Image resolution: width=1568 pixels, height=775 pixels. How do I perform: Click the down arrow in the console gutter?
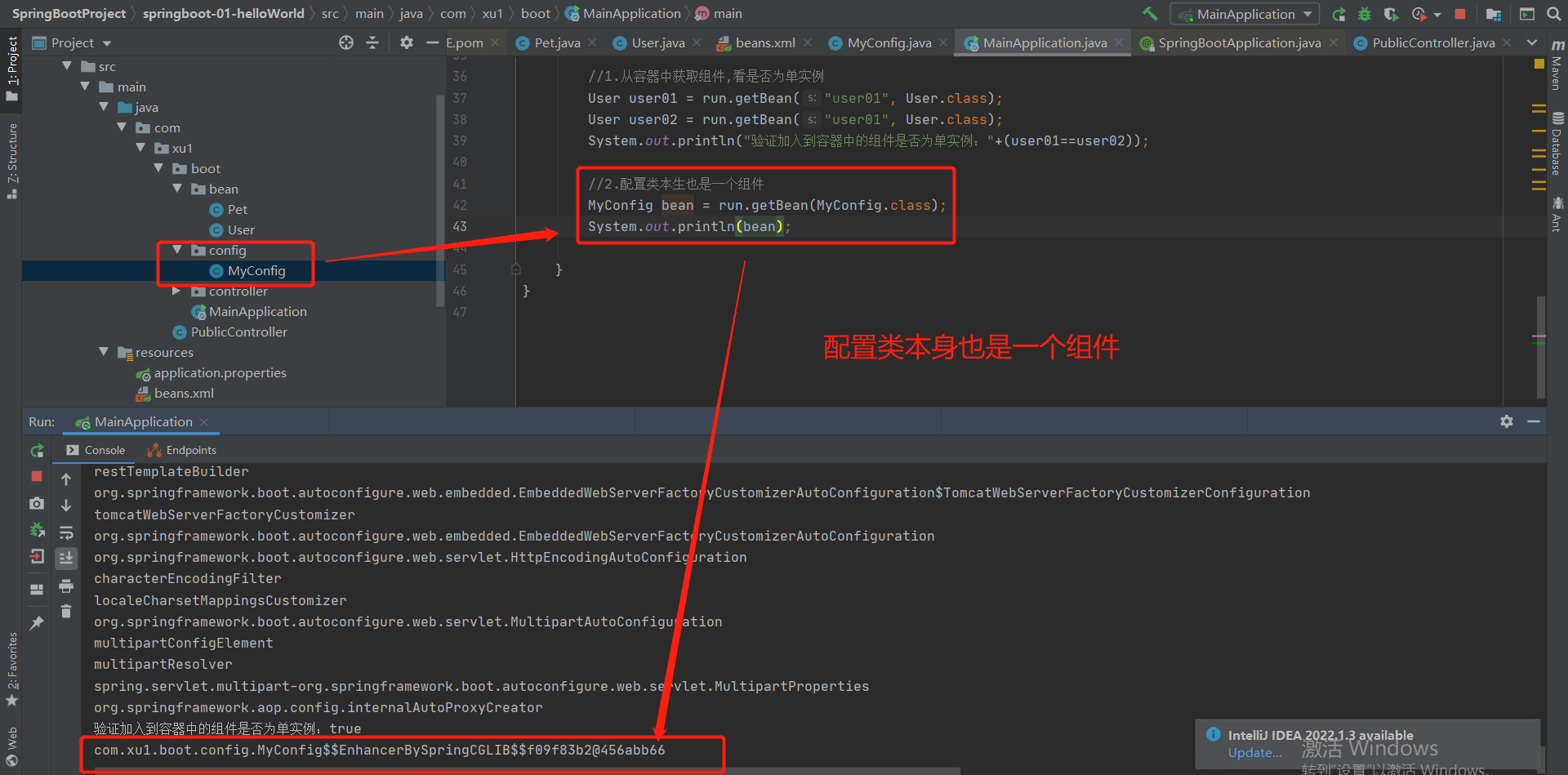pos(66,506)
